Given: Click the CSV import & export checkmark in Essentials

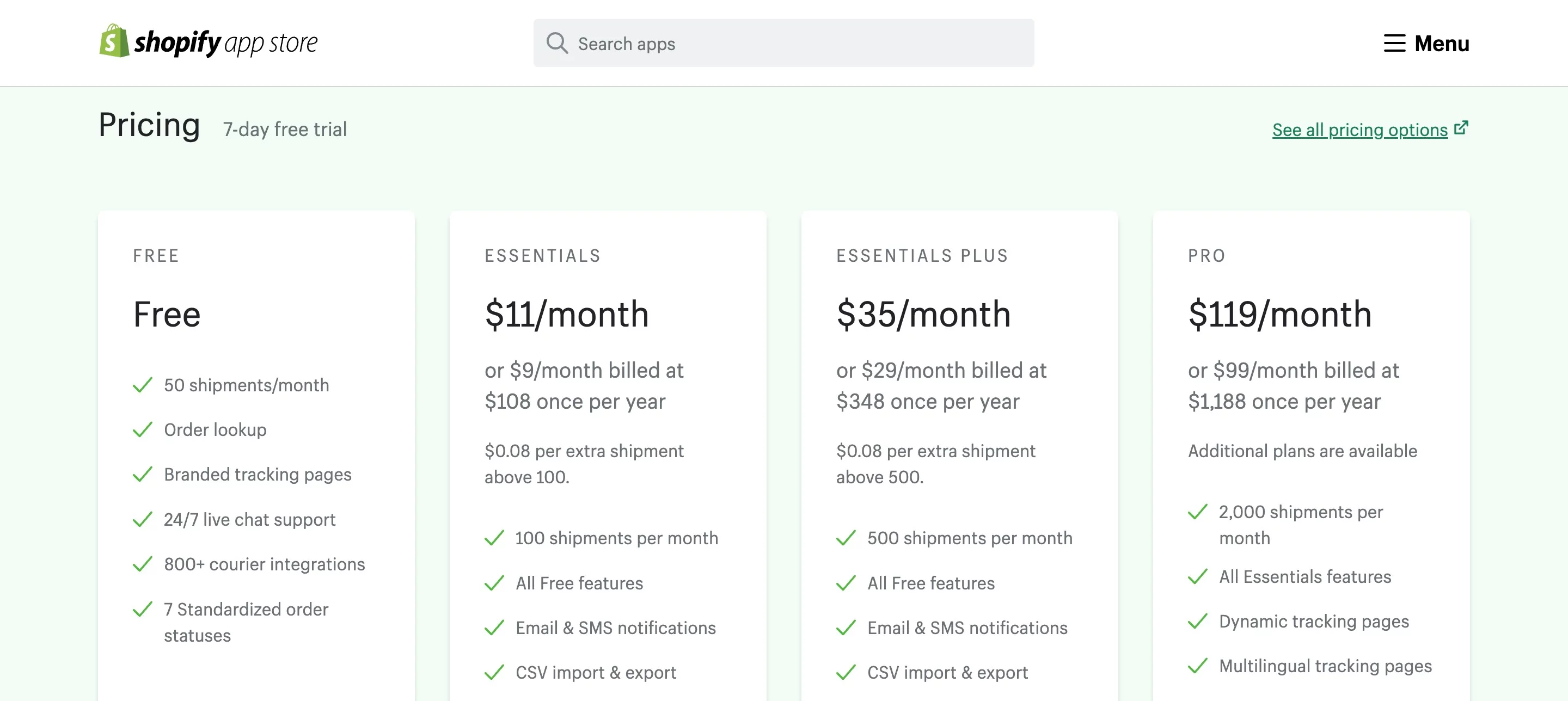Looking at the screenshot, I should coord(493,672).
